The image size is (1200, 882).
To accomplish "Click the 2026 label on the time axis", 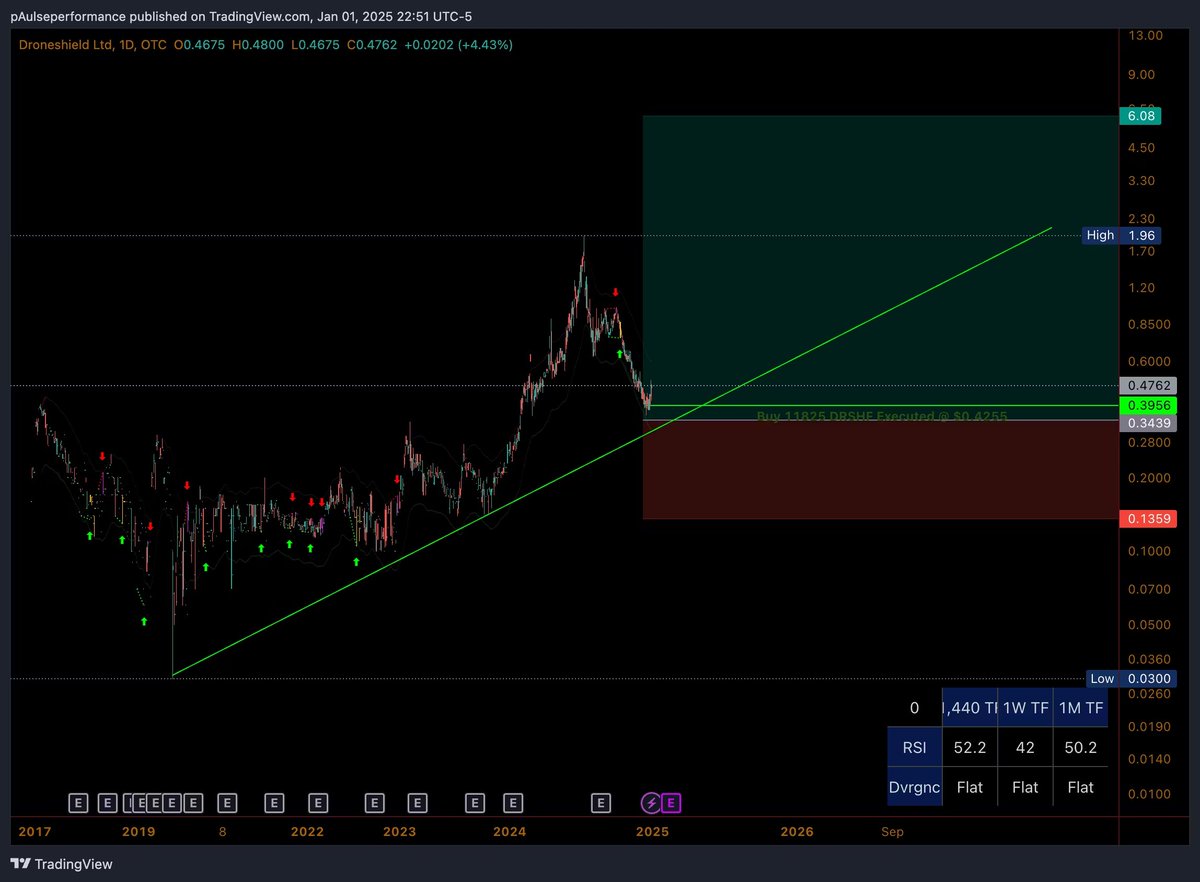I will (x=797, y=831).
